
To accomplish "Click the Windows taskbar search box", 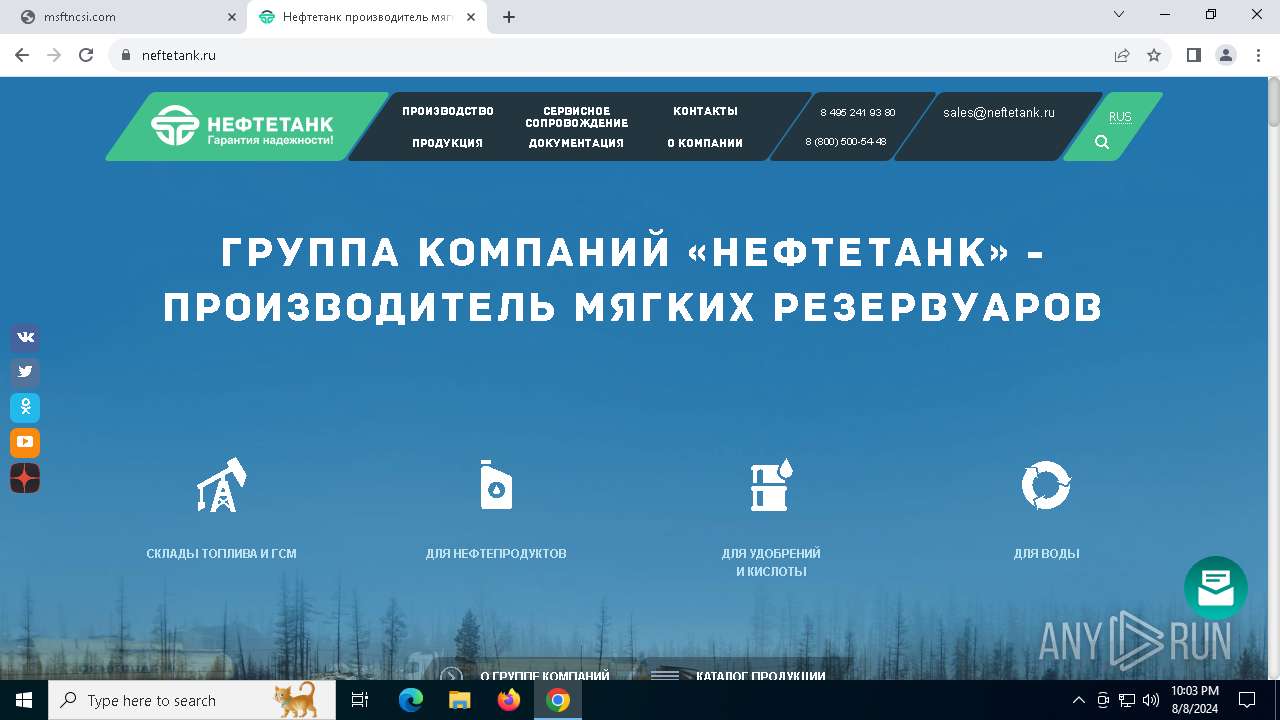I will click(192, 700).
